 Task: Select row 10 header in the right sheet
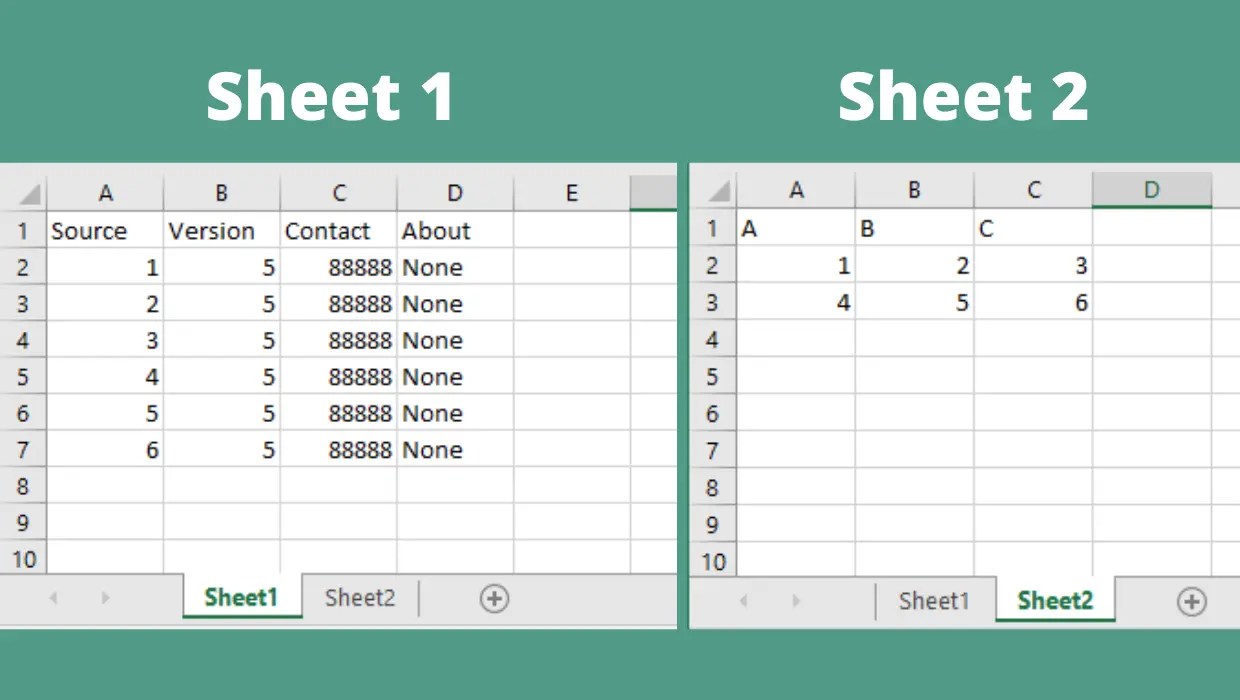pyautogui.click(x=713, y=561)
